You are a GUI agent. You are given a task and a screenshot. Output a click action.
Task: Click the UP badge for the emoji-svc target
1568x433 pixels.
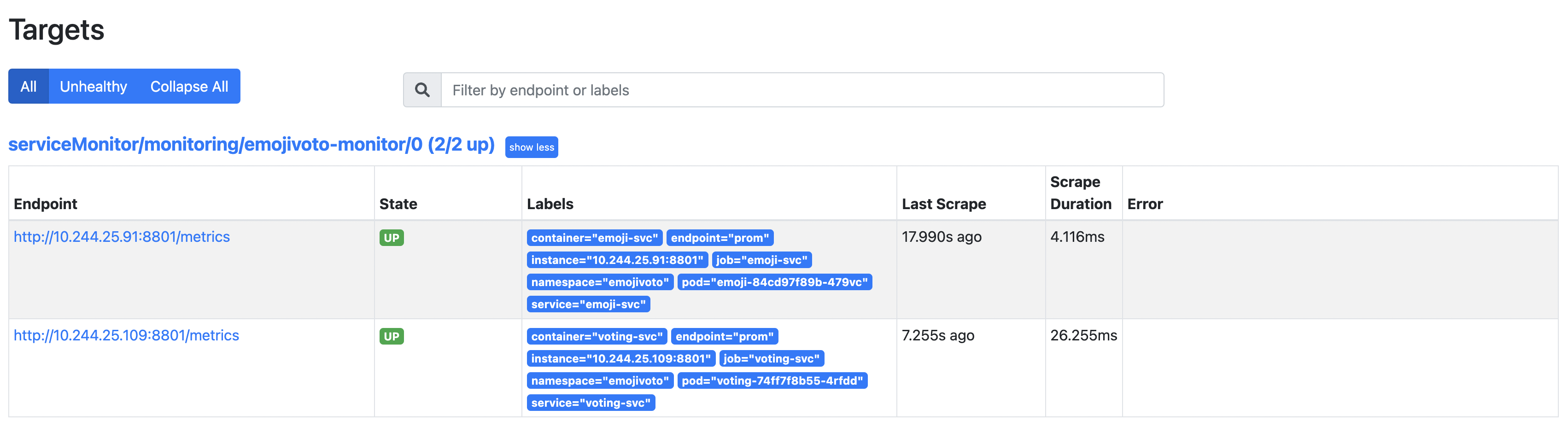[x=392, y=238]
